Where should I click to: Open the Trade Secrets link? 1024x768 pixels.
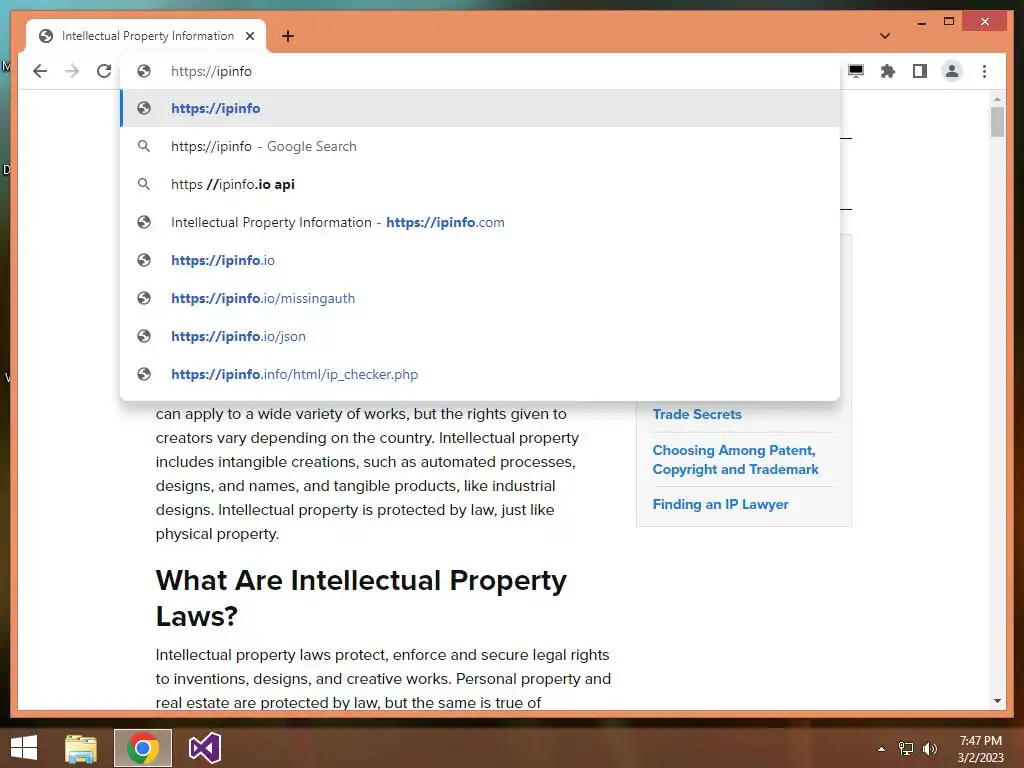click(697, 414)
